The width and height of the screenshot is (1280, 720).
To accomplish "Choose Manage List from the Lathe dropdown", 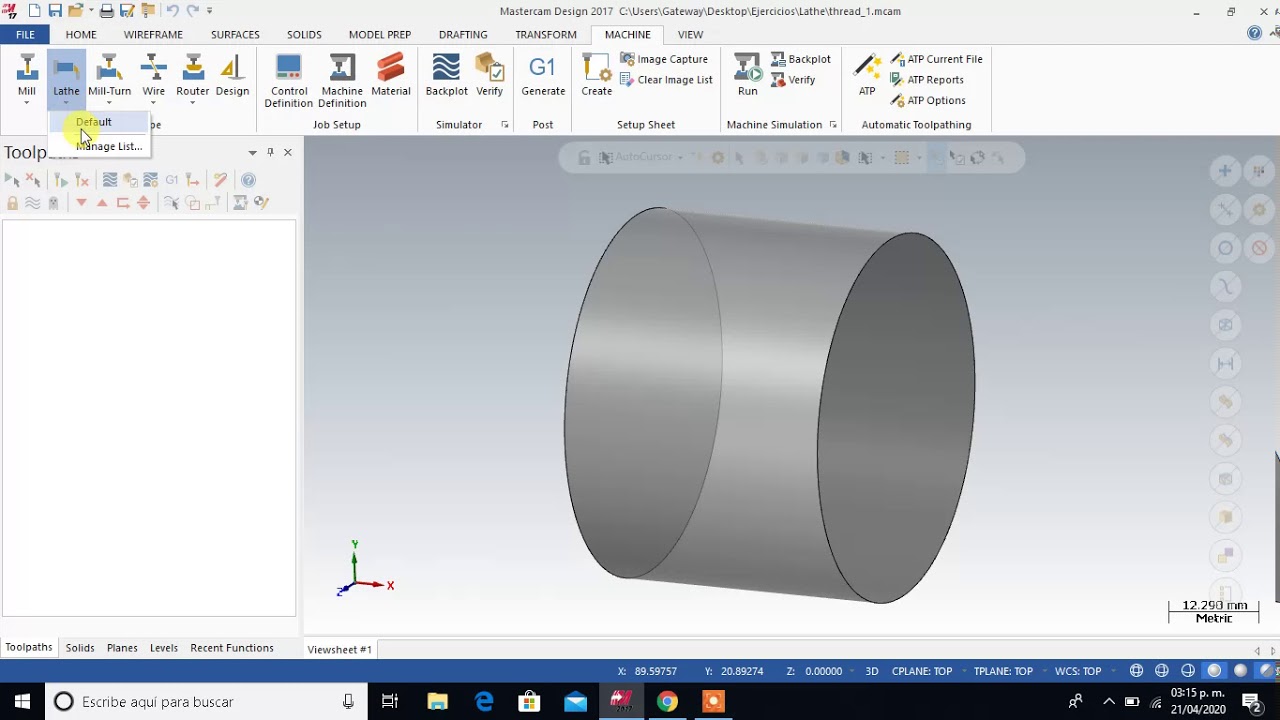I will point(109,146).
